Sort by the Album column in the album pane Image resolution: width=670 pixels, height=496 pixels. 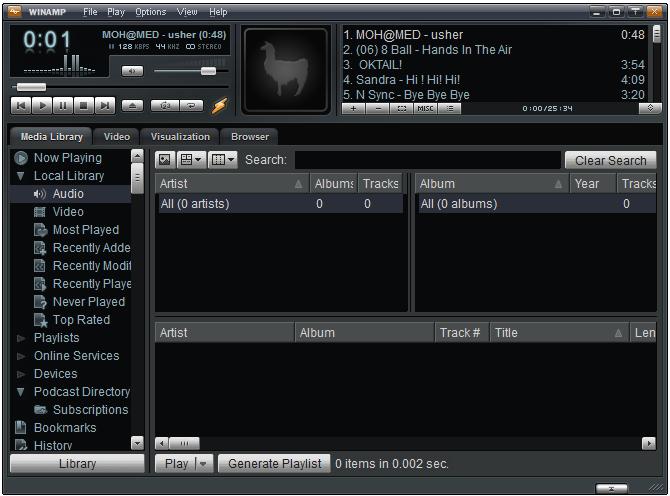point(491,184)
